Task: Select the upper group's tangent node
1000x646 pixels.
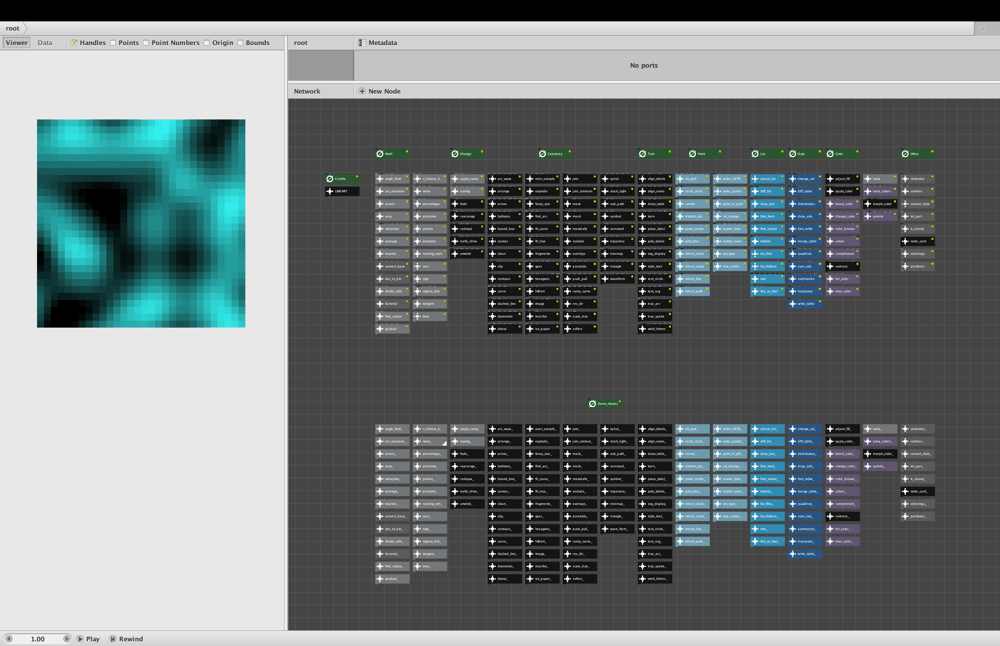Action: click(430, 304)
